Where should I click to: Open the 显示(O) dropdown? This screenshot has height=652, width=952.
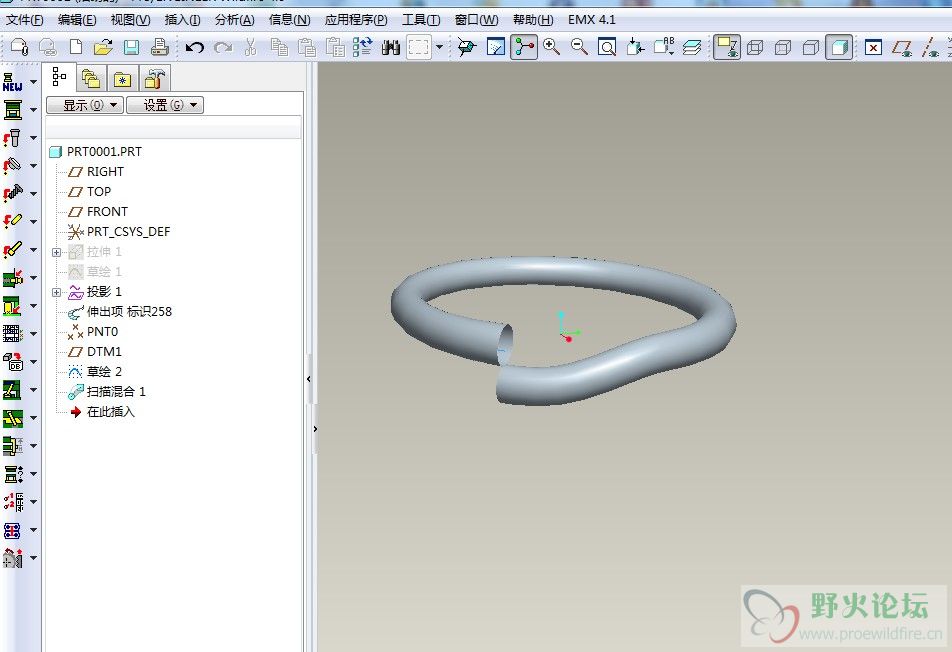tap(85, 105)
